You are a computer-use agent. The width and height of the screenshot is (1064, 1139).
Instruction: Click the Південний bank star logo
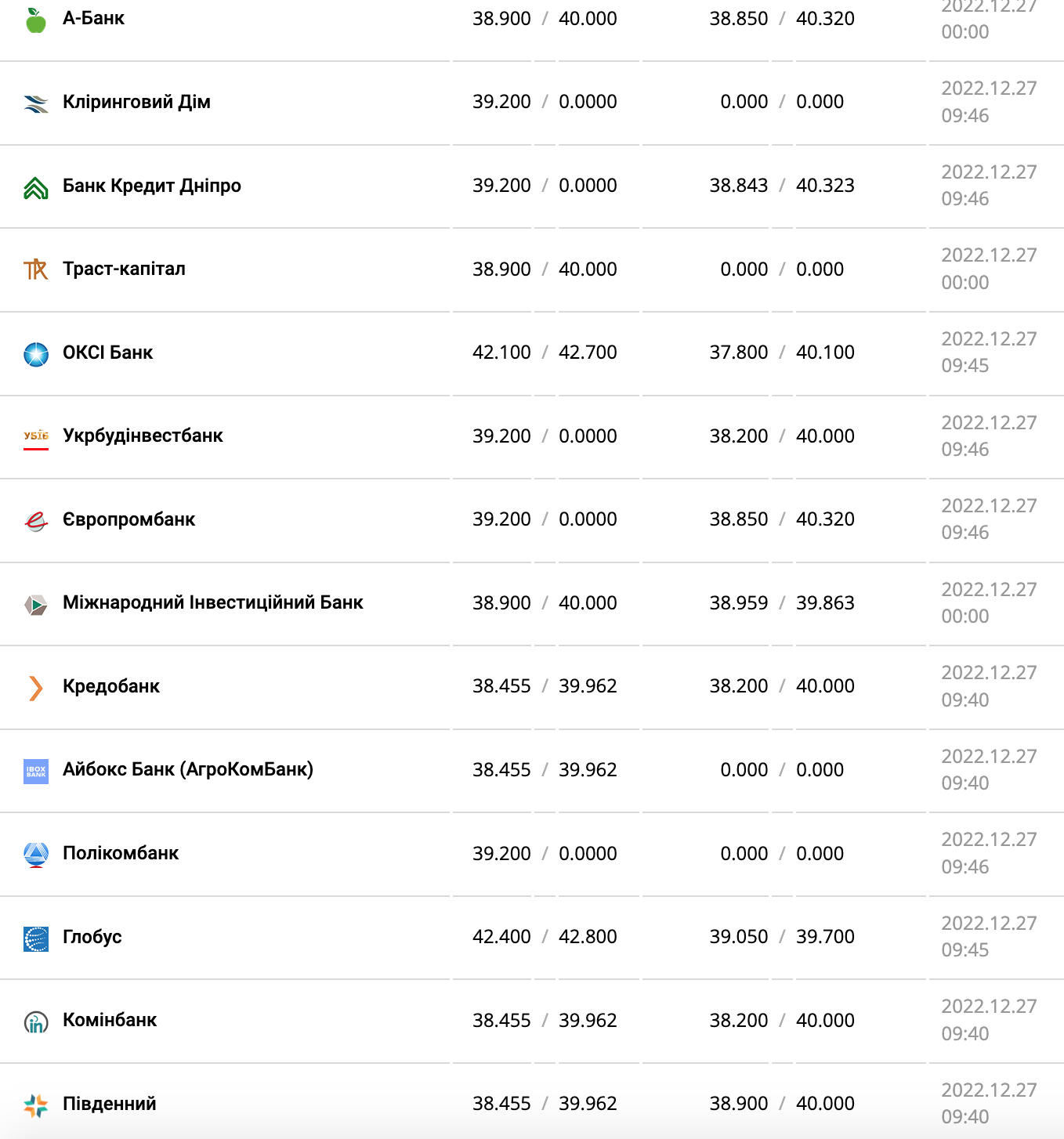36,1105
